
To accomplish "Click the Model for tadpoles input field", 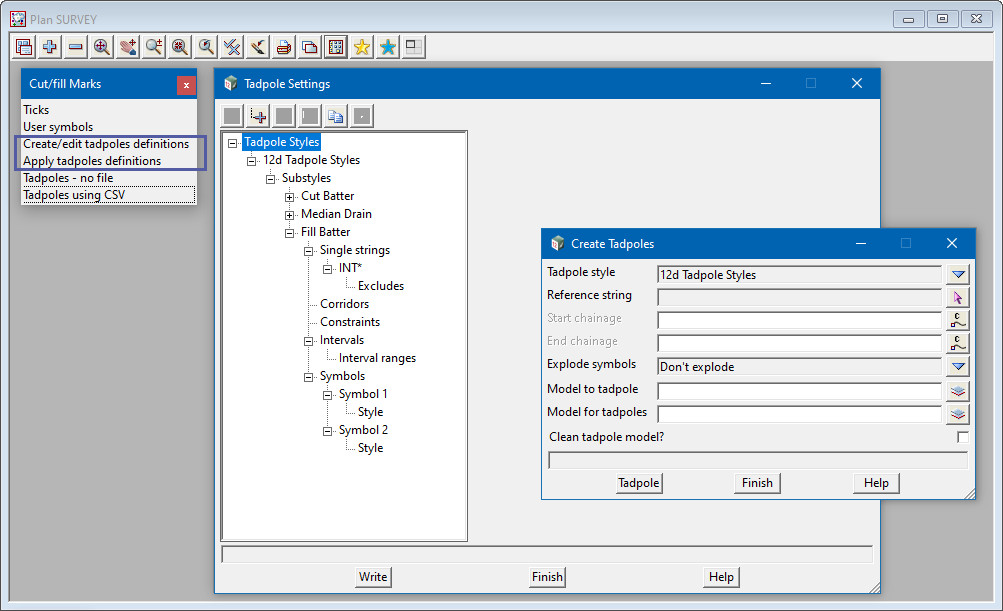I will click(798, 414).
